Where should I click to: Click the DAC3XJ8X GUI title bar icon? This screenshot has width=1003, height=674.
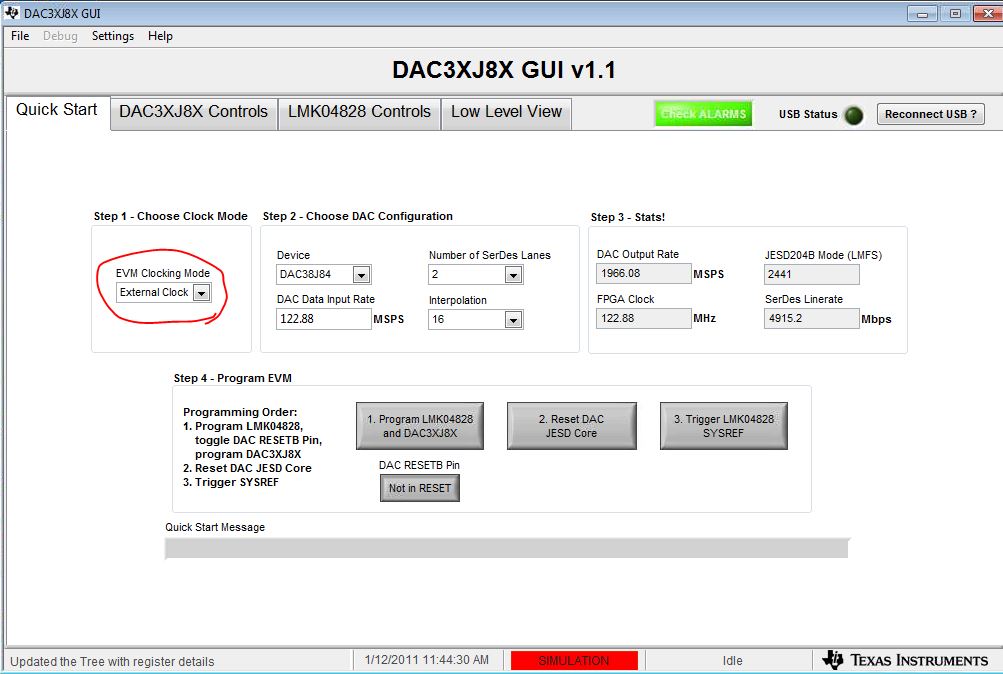pos(12,13)
